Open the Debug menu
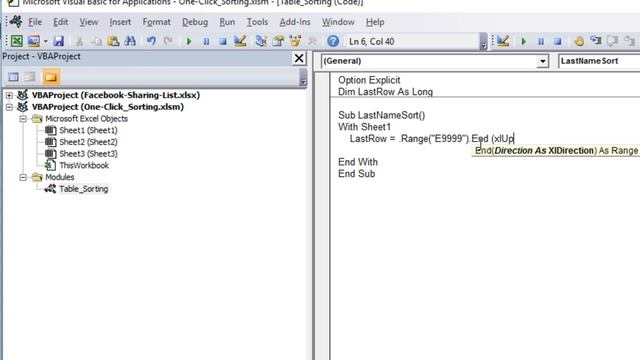 click(x=195, y=22)
